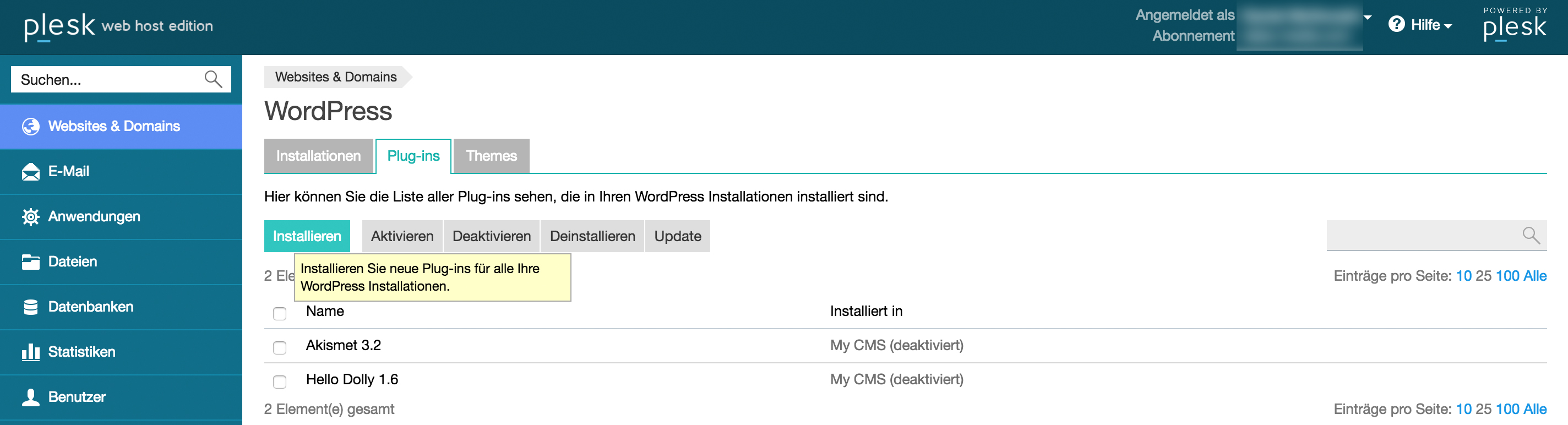The width and height of the screenshot is (1568, 425).
Task: Open Dateien in sidebar
Action: pyautogui.click(x=121, y=262)
